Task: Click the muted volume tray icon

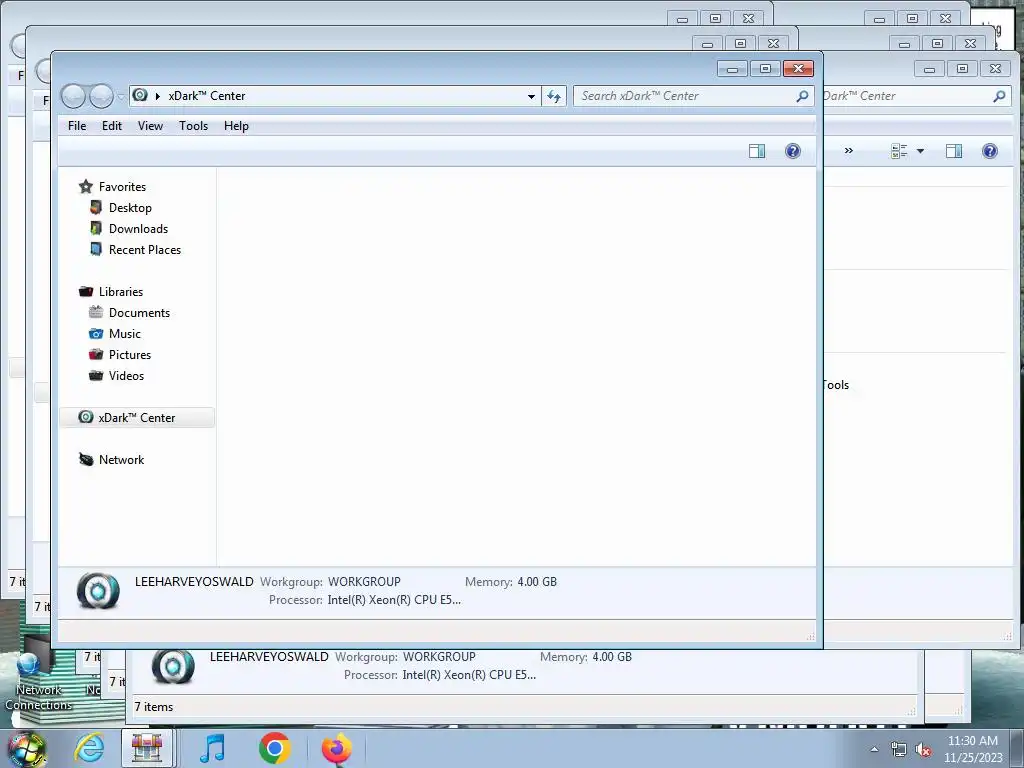Action: pyautogui.click(x=923, y=750)
